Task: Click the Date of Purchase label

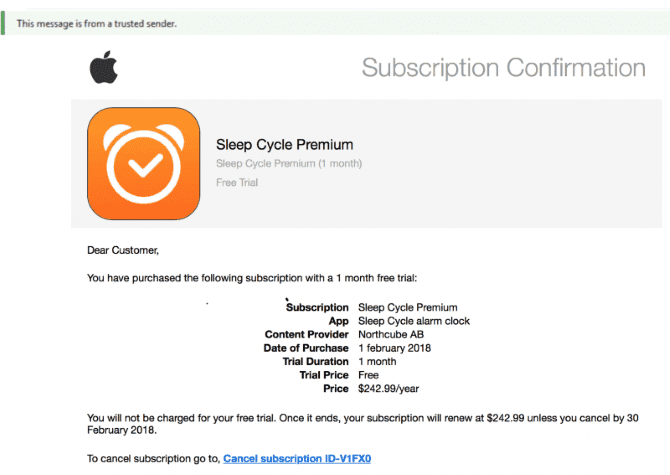Action: pos(306,348)
